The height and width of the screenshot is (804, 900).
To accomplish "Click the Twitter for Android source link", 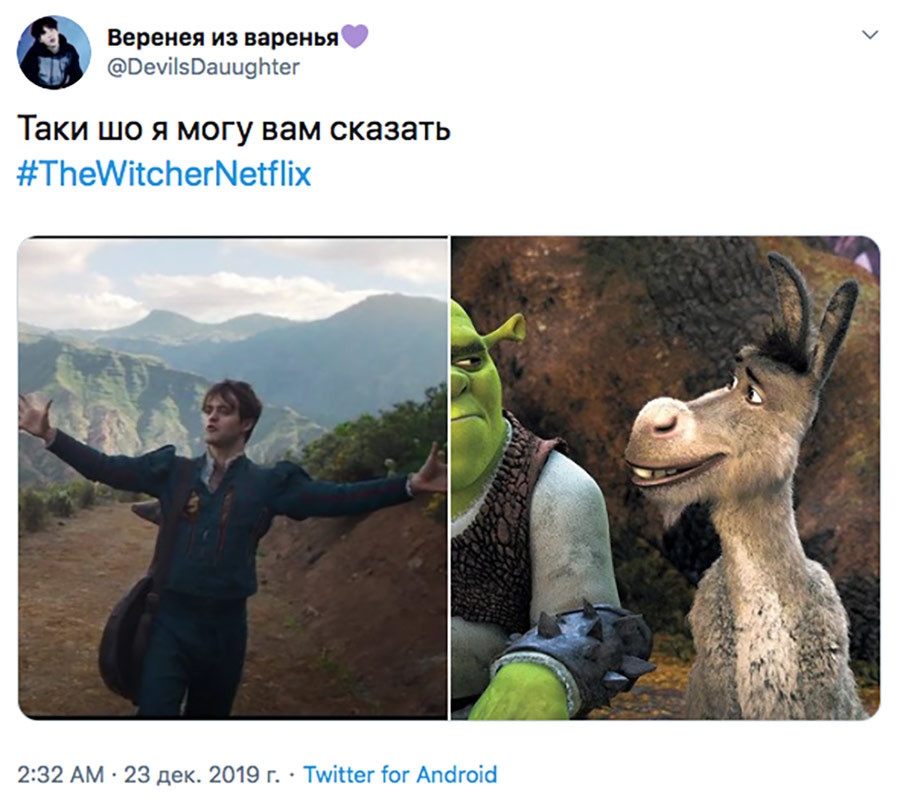I will (x=399, y=775).
